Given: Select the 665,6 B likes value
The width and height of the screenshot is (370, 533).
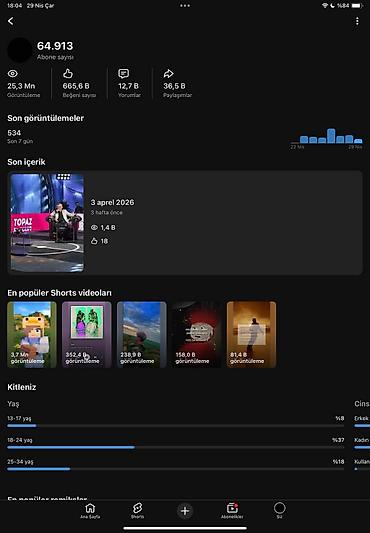Looking at the screenshot, I should pyautogui.click(x=76, y=86).
